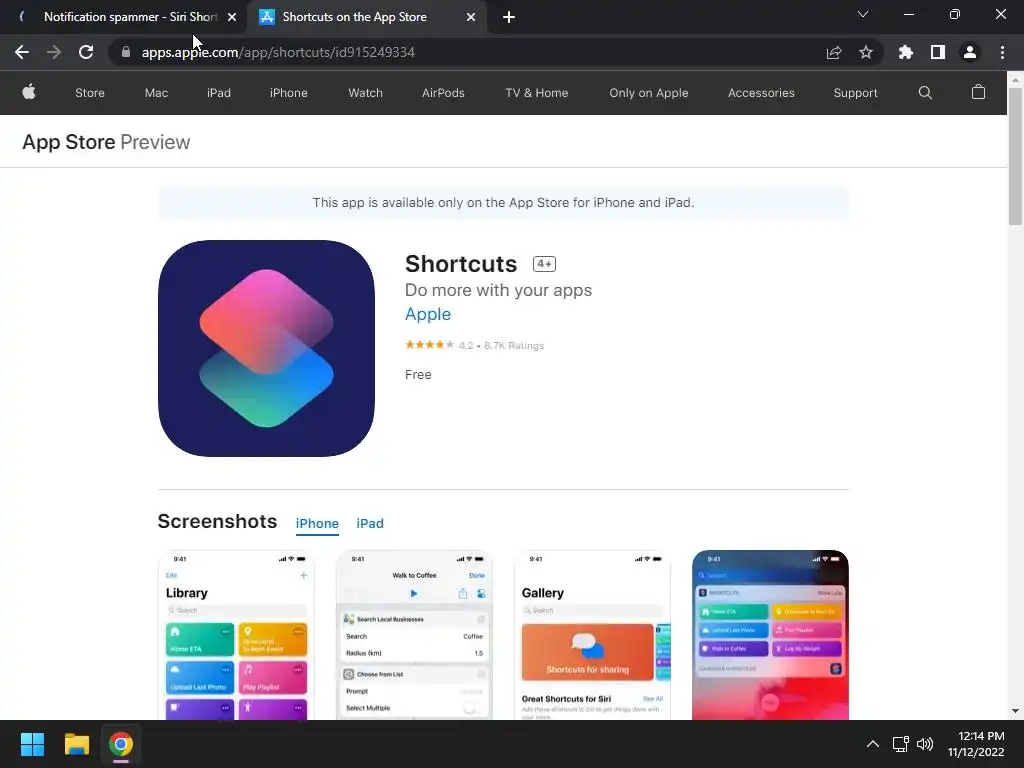This screenshot has width=1024, height=768.
Task: Open the Store menu item
Action: (x=89, y=93)
